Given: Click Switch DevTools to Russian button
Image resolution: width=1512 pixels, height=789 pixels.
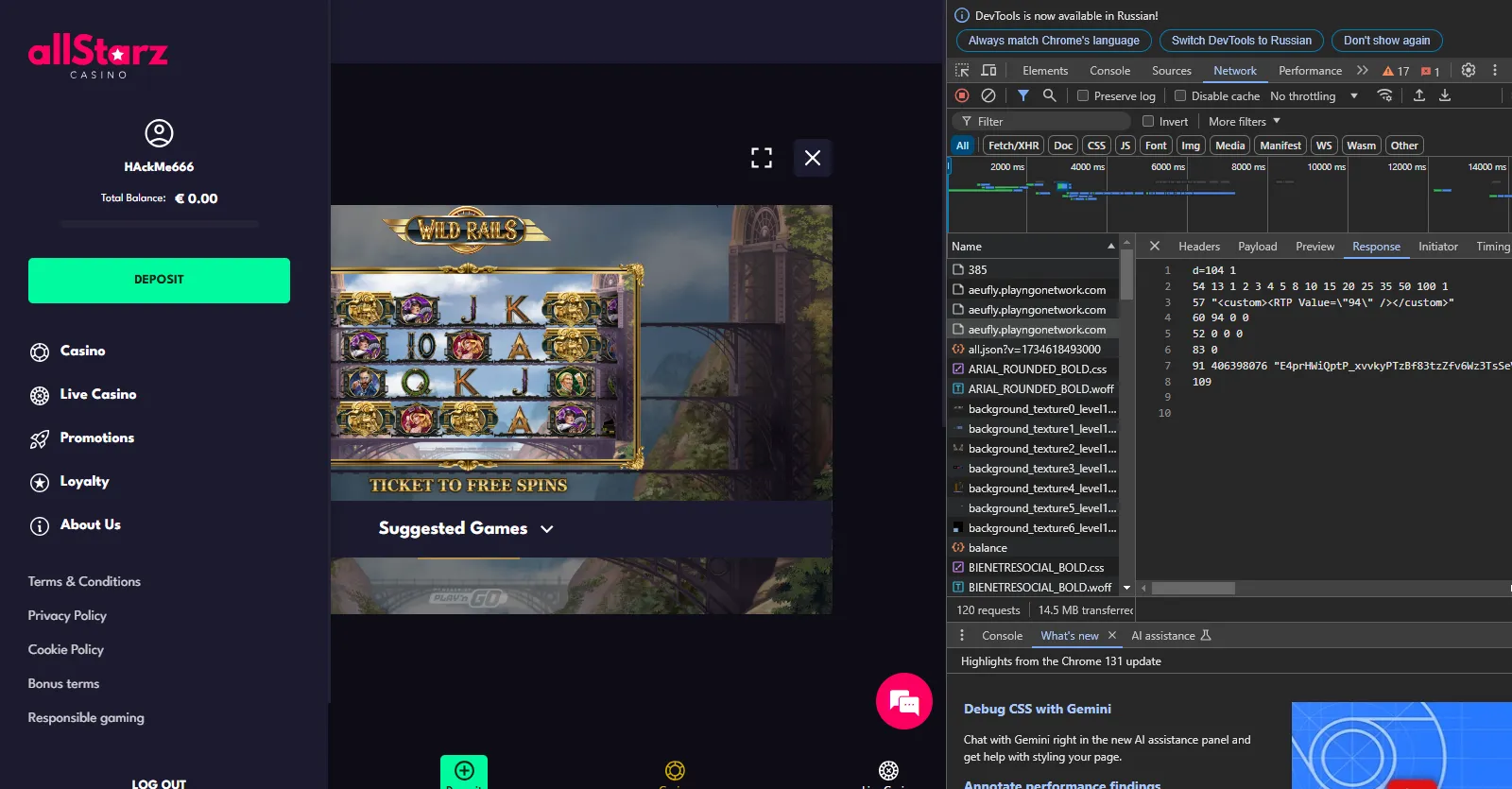Looking at the screenshot, I should [1242, 41].
